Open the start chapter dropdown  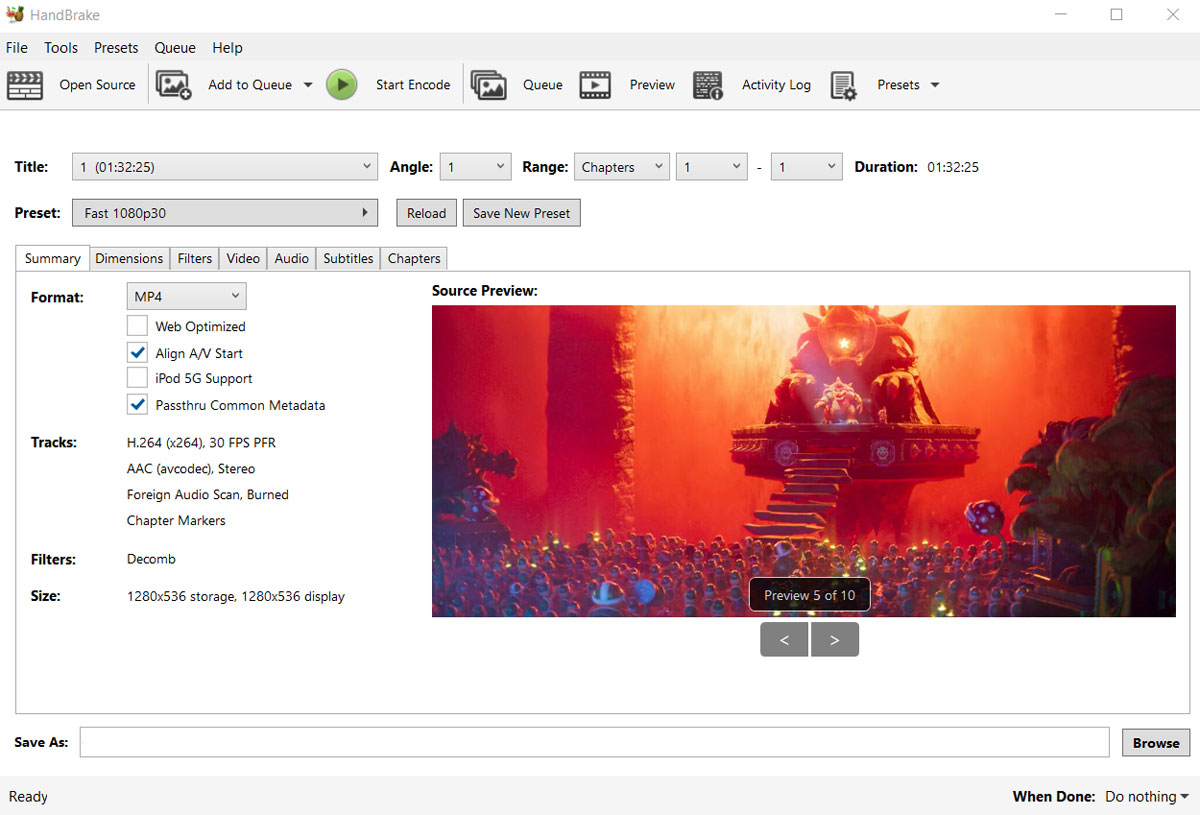(712, 167)
